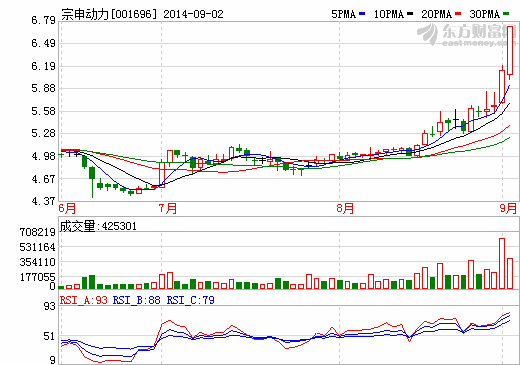Click the 5.28 price axis label
Viewport: 520px width, 365px height.
43,133
